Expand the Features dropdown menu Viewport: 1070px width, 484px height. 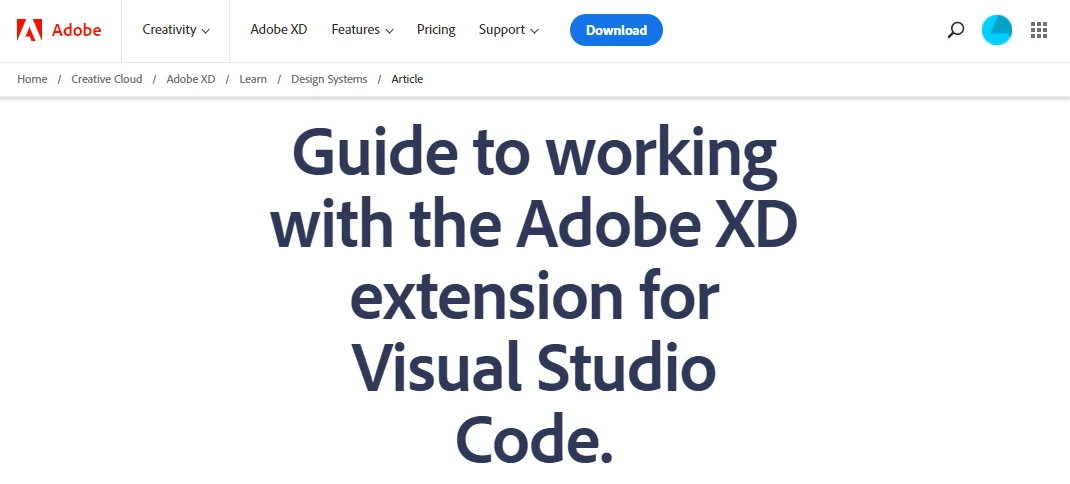pos(362,30)
